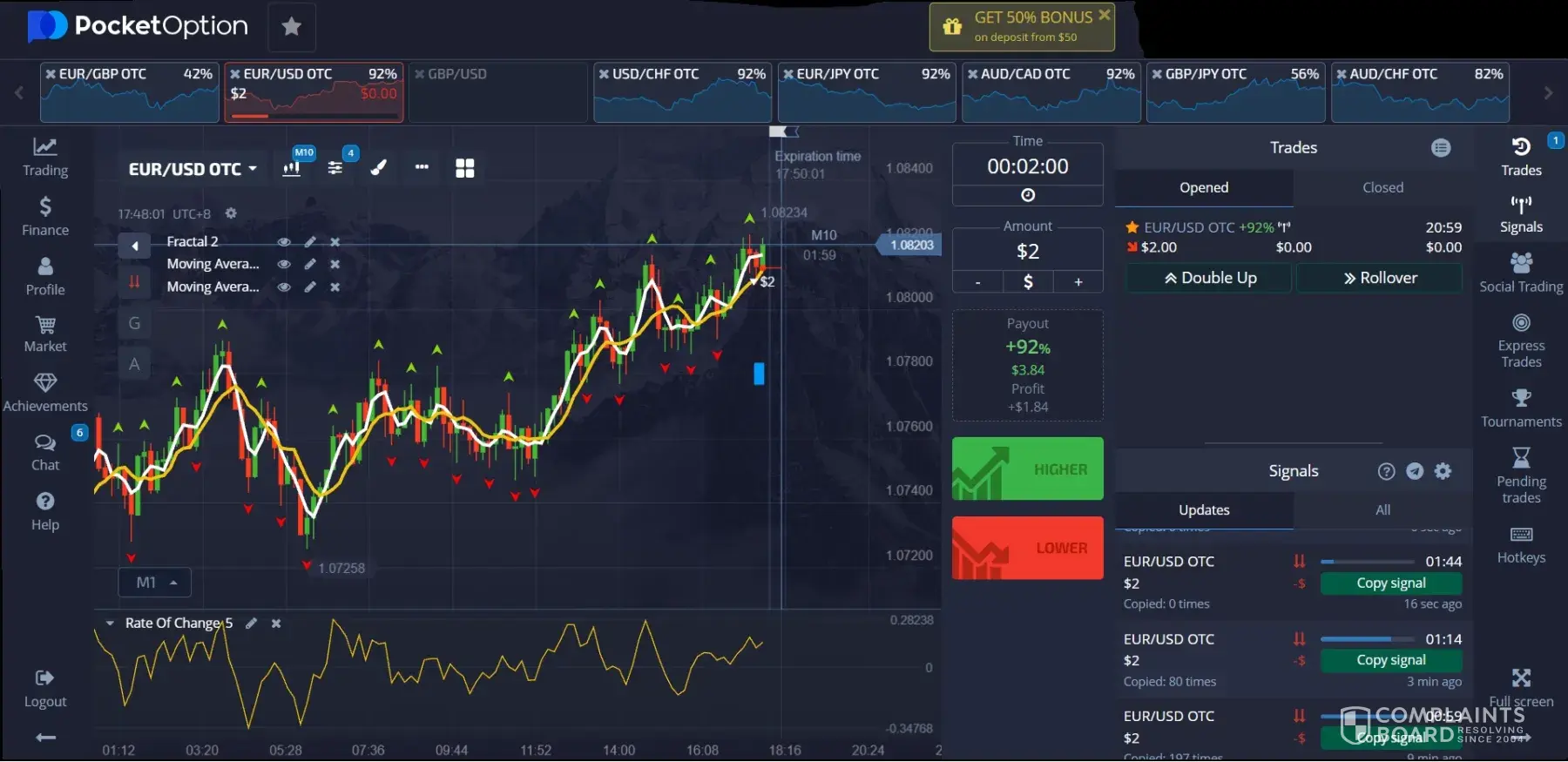Click the Double Up button
Viewport: 1568px width, 762px height.
point(1210,278)
